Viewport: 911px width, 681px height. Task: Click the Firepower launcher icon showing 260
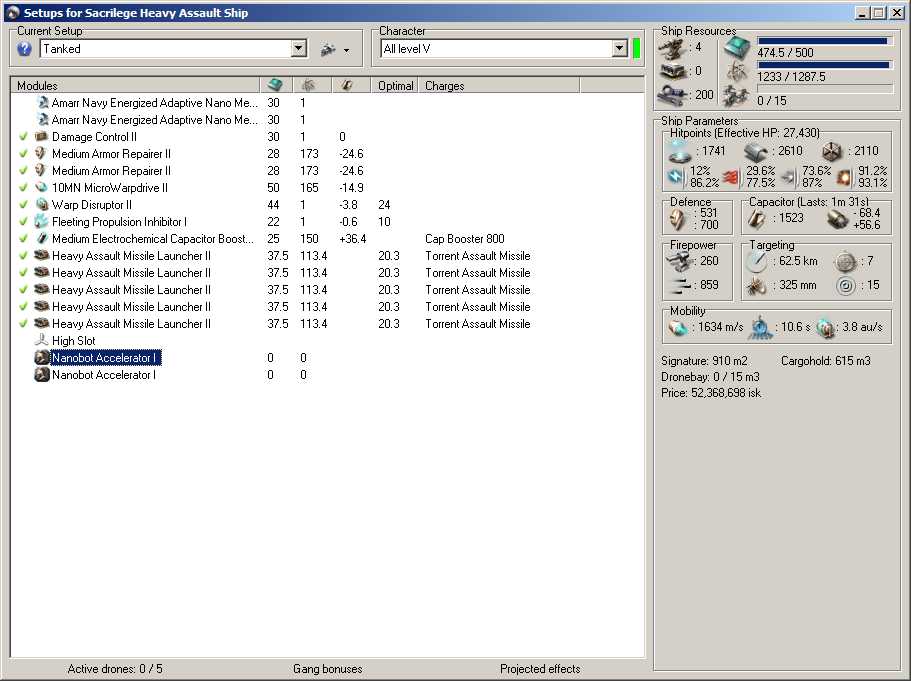(x=678, y=261)
